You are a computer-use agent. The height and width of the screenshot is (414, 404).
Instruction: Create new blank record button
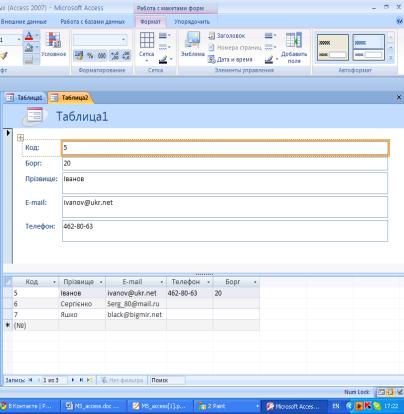click(89, 380)
